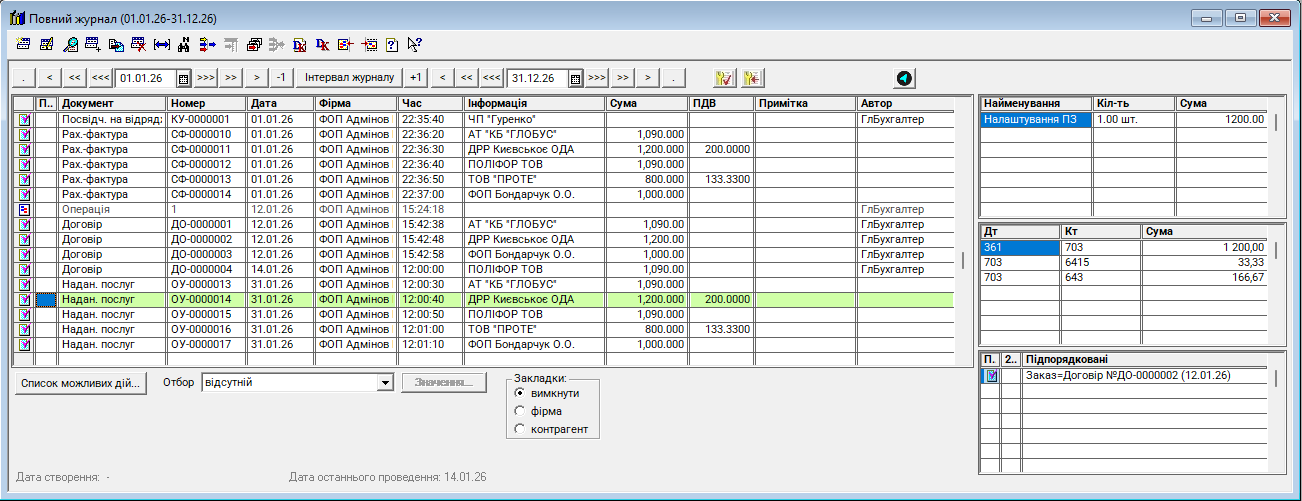Open 'Список можливих дій...' button
Screen dimensions: 1302x501
(82, 382)
